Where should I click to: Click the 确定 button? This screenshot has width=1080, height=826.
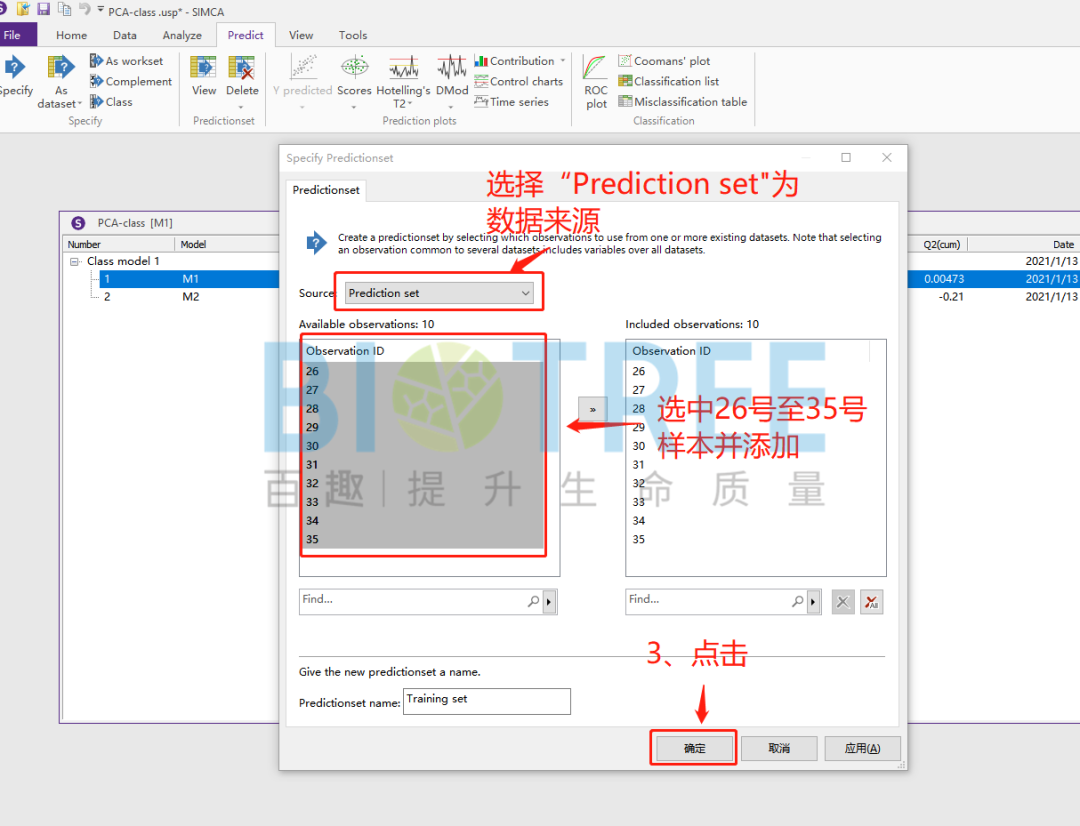[x=694, y=748]
